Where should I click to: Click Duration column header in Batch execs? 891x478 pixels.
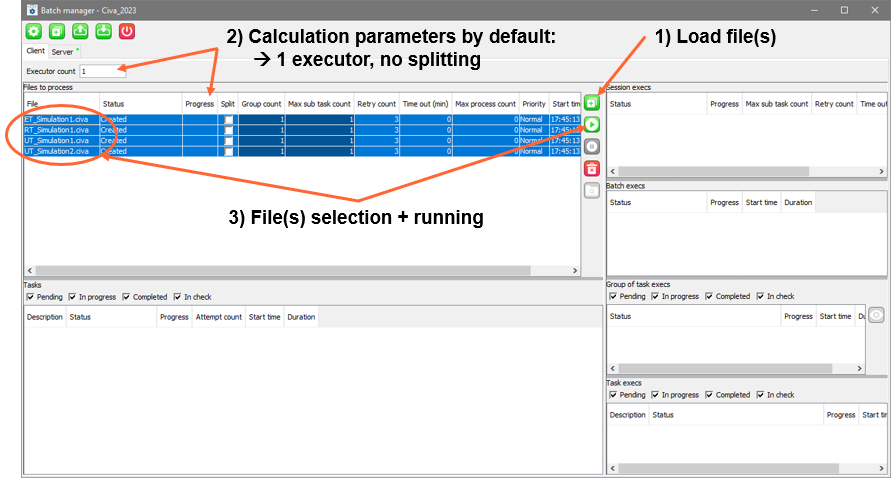click(x=798, y=202)
